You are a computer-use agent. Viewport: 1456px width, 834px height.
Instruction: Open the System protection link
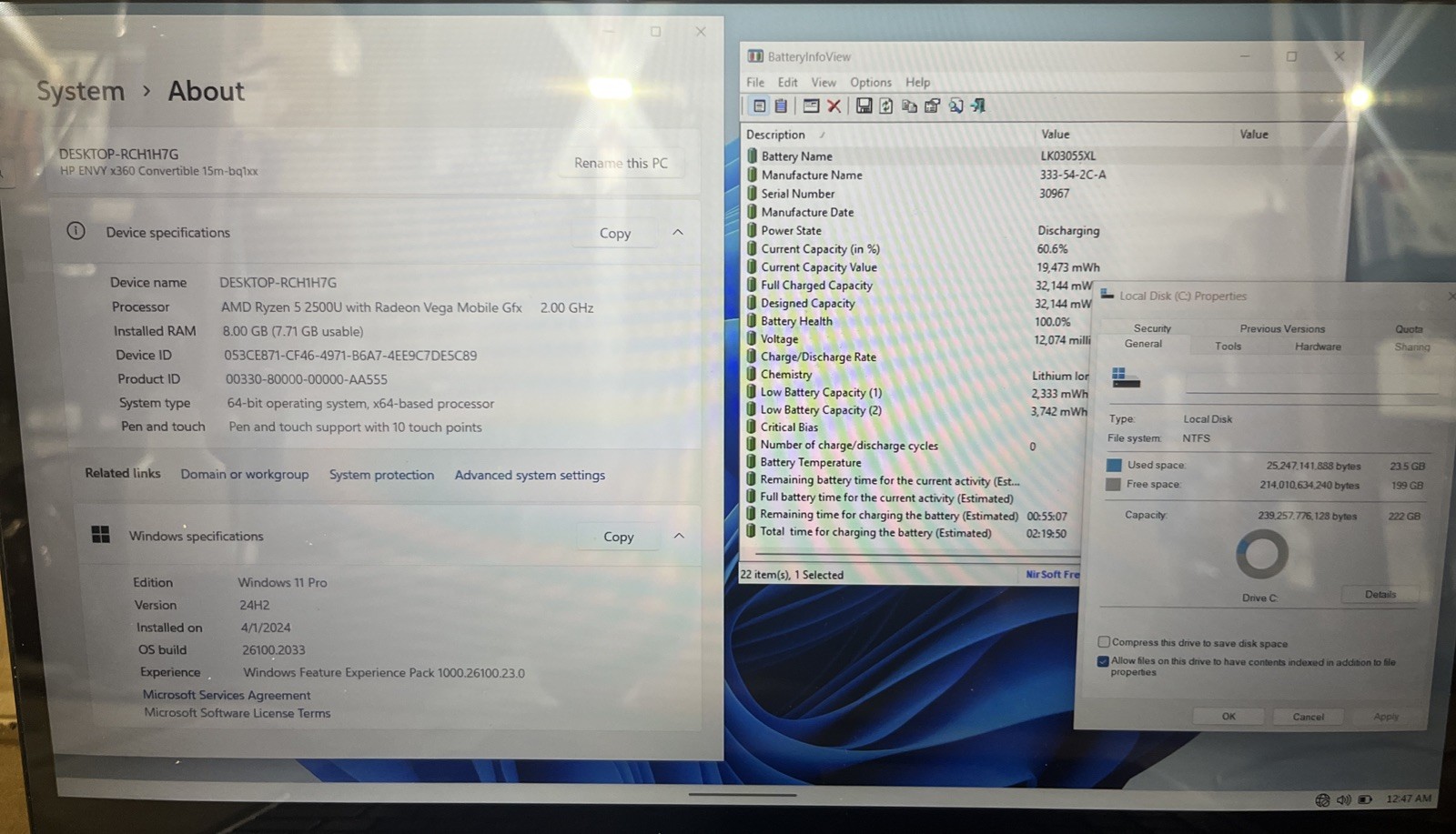pyautogui.click(x=381, y=474)
